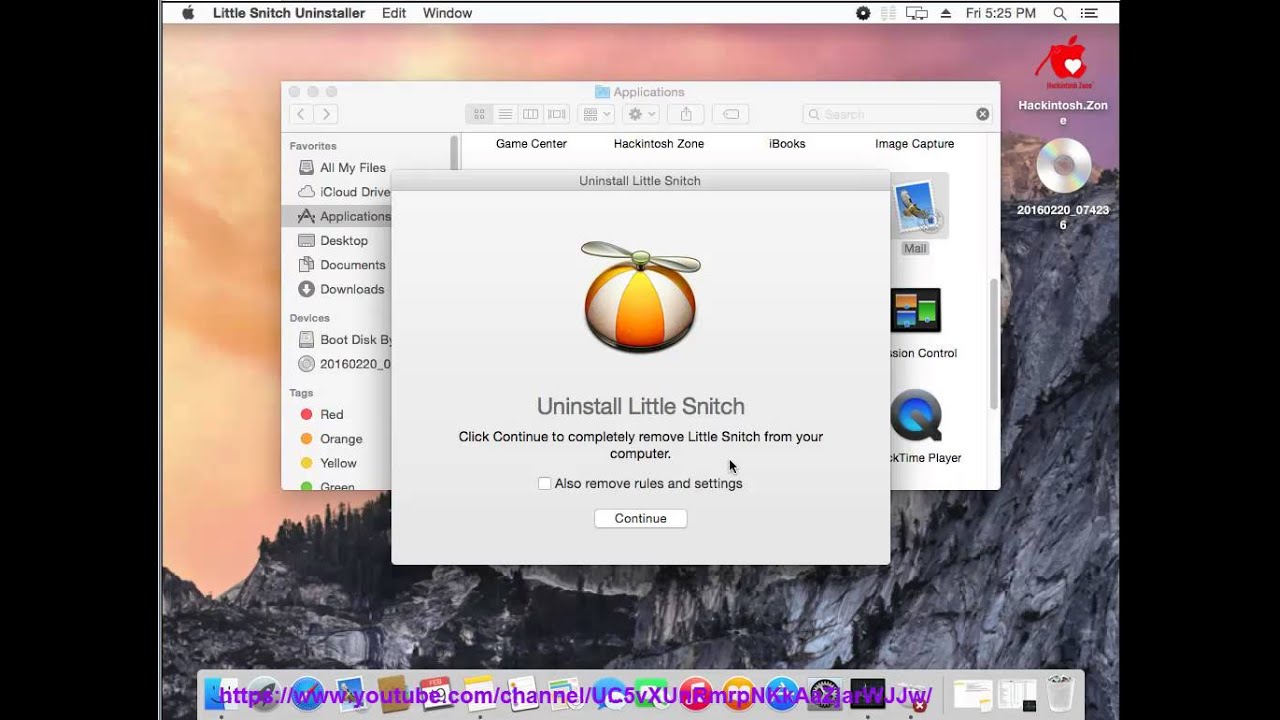Viewport: 1280px width, 720px height.
Task: Click the screen mirroring icon in menu bar
Action: pyautogui.click(x=917, y=13)
